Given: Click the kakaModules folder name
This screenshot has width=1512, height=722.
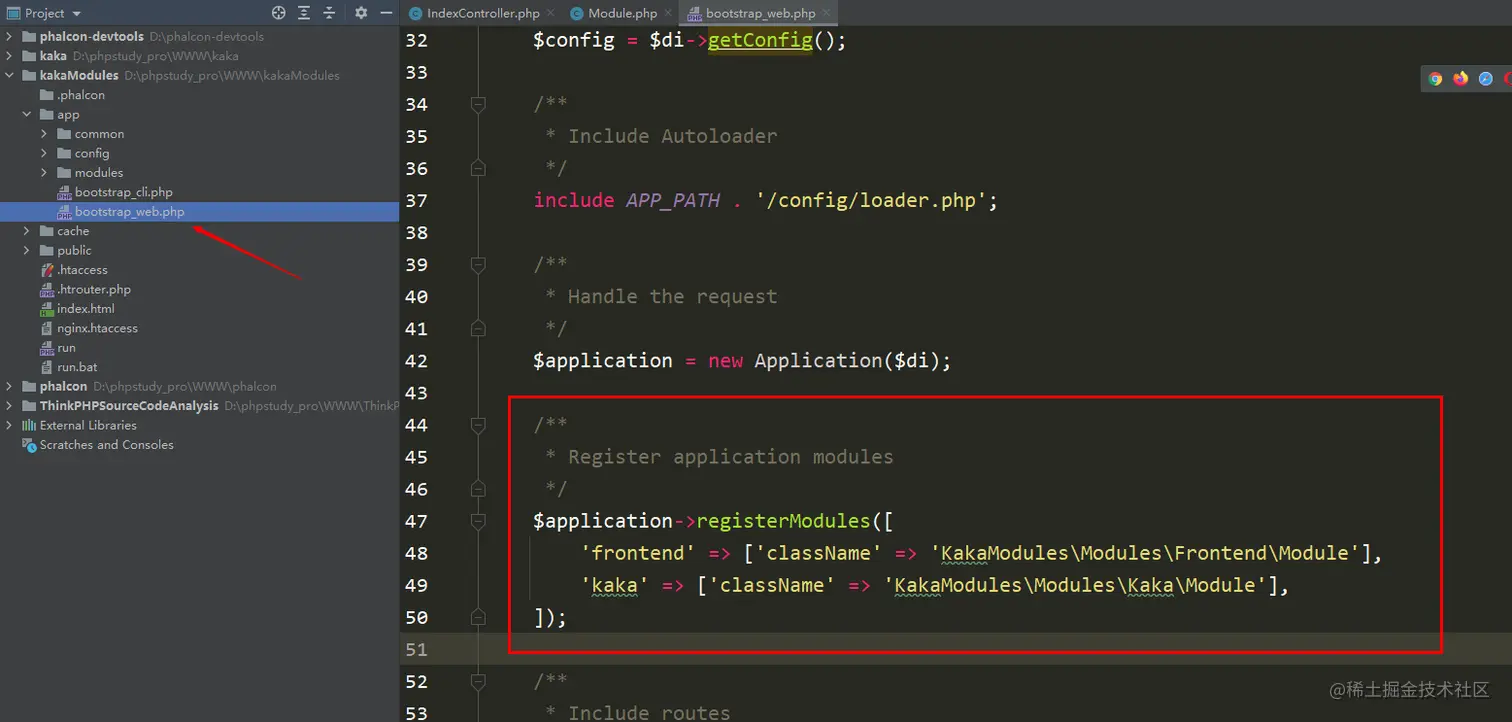Looking at the screenshot, I should pos(79,76).
